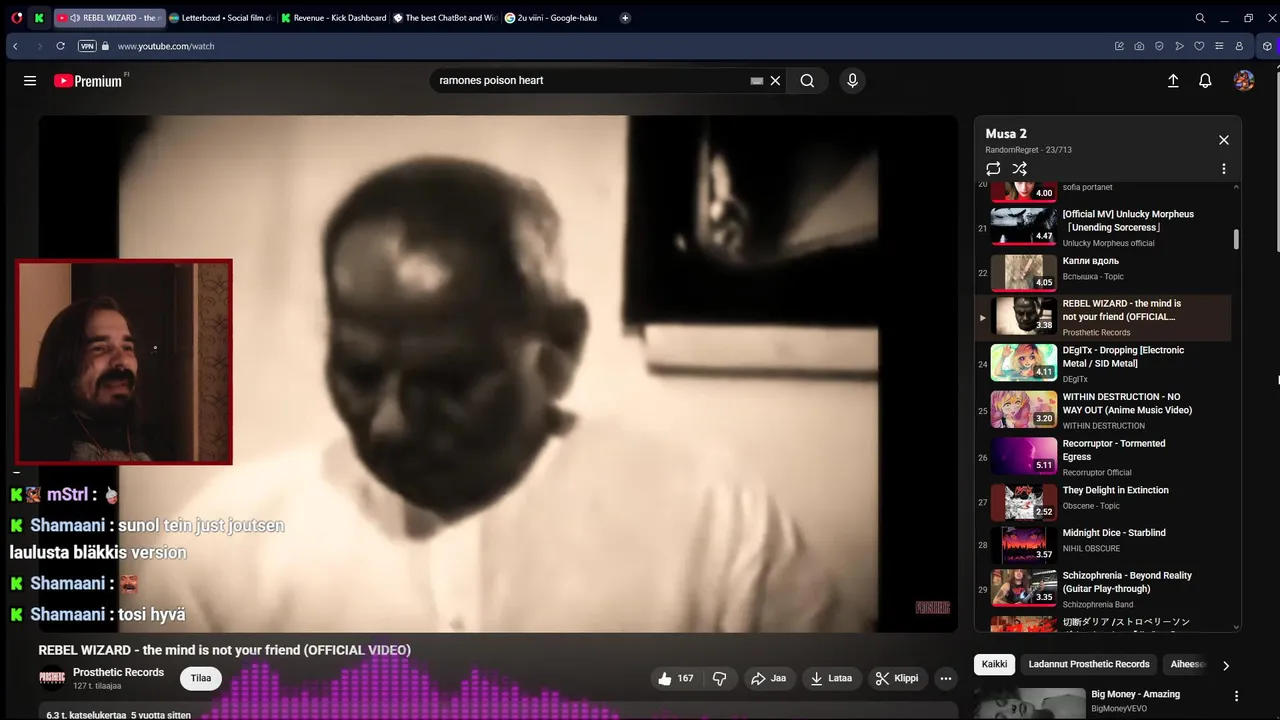Play Recorruptor - Tormented Egress

(1103, 457)
